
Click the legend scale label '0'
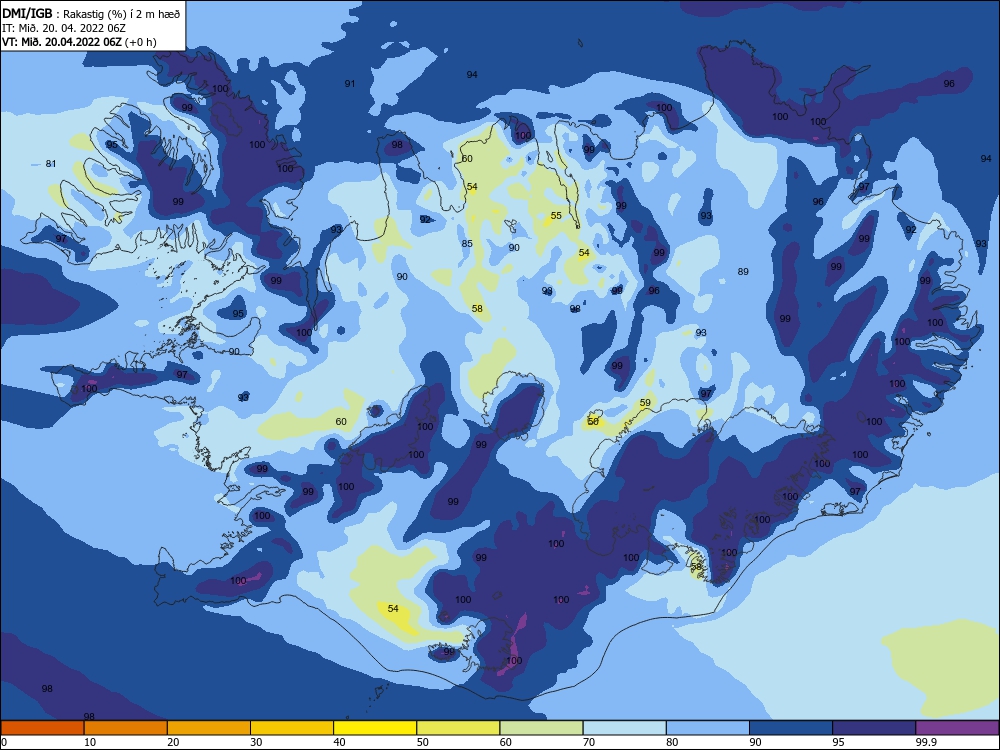point(3,742)
